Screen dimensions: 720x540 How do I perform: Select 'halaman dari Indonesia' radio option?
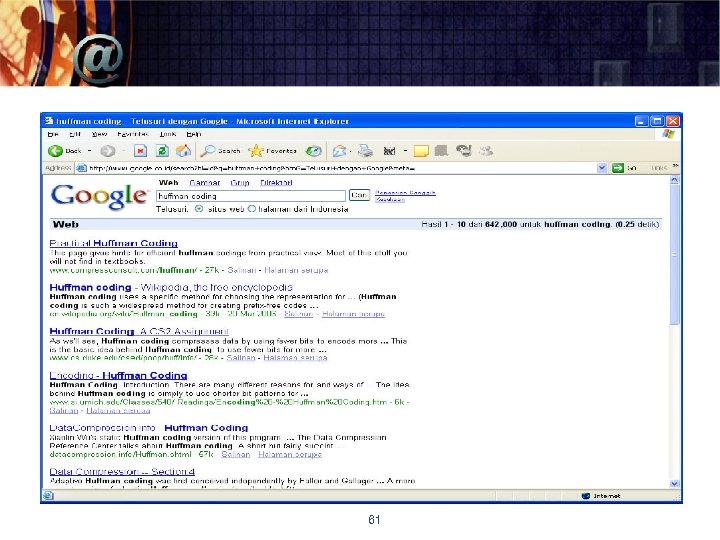252,209
